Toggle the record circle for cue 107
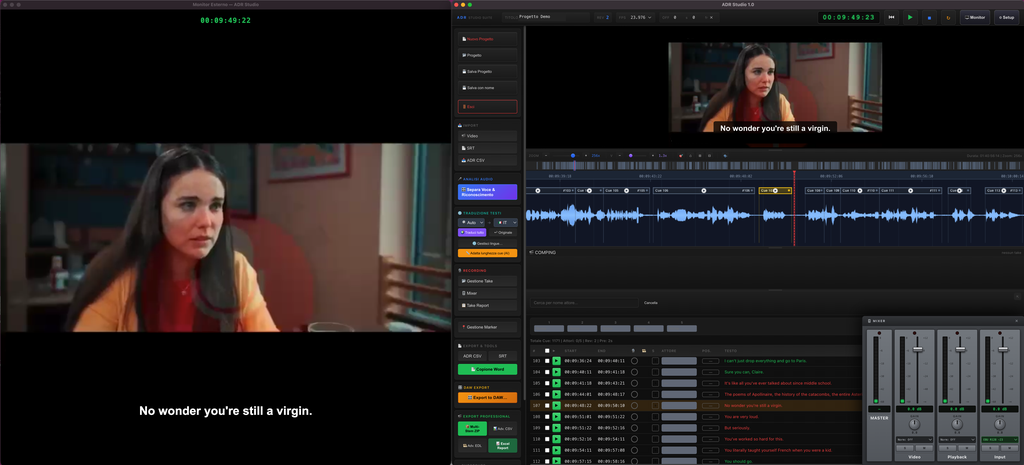1024x465 pixels. click(x=634, y=406)
